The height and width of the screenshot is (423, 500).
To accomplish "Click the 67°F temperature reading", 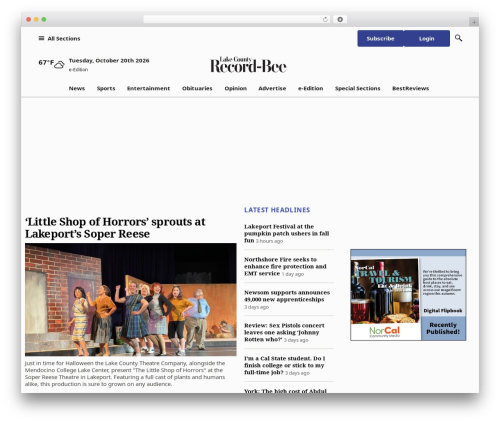I will tap(46, 63).
